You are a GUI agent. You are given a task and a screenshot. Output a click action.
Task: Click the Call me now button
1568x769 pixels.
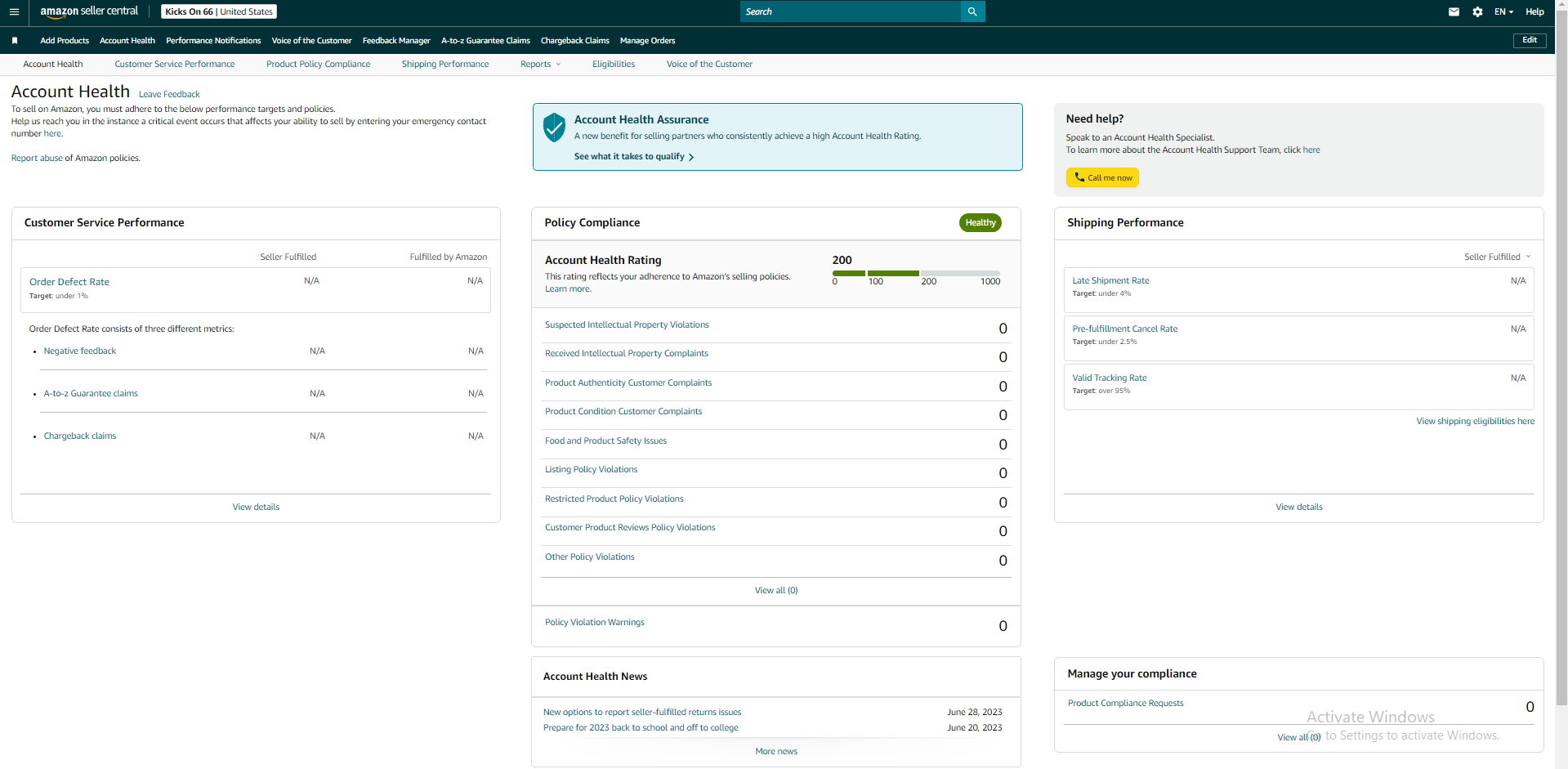[1102, 177]
